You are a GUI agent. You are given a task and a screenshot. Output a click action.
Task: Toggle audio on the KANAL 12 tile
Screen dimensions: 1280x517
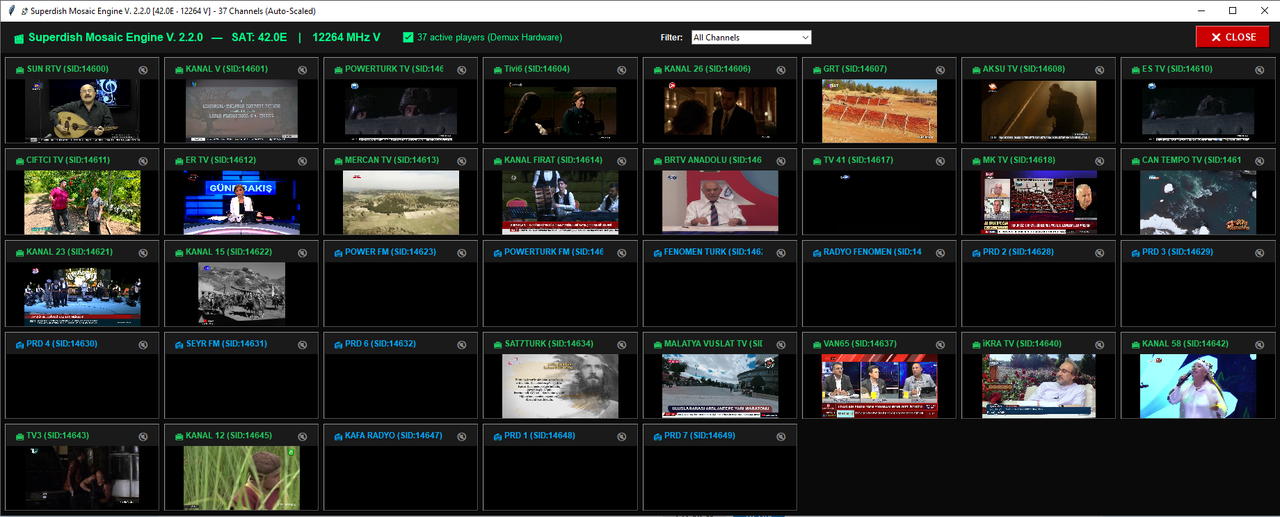click(x=302, y=436)
